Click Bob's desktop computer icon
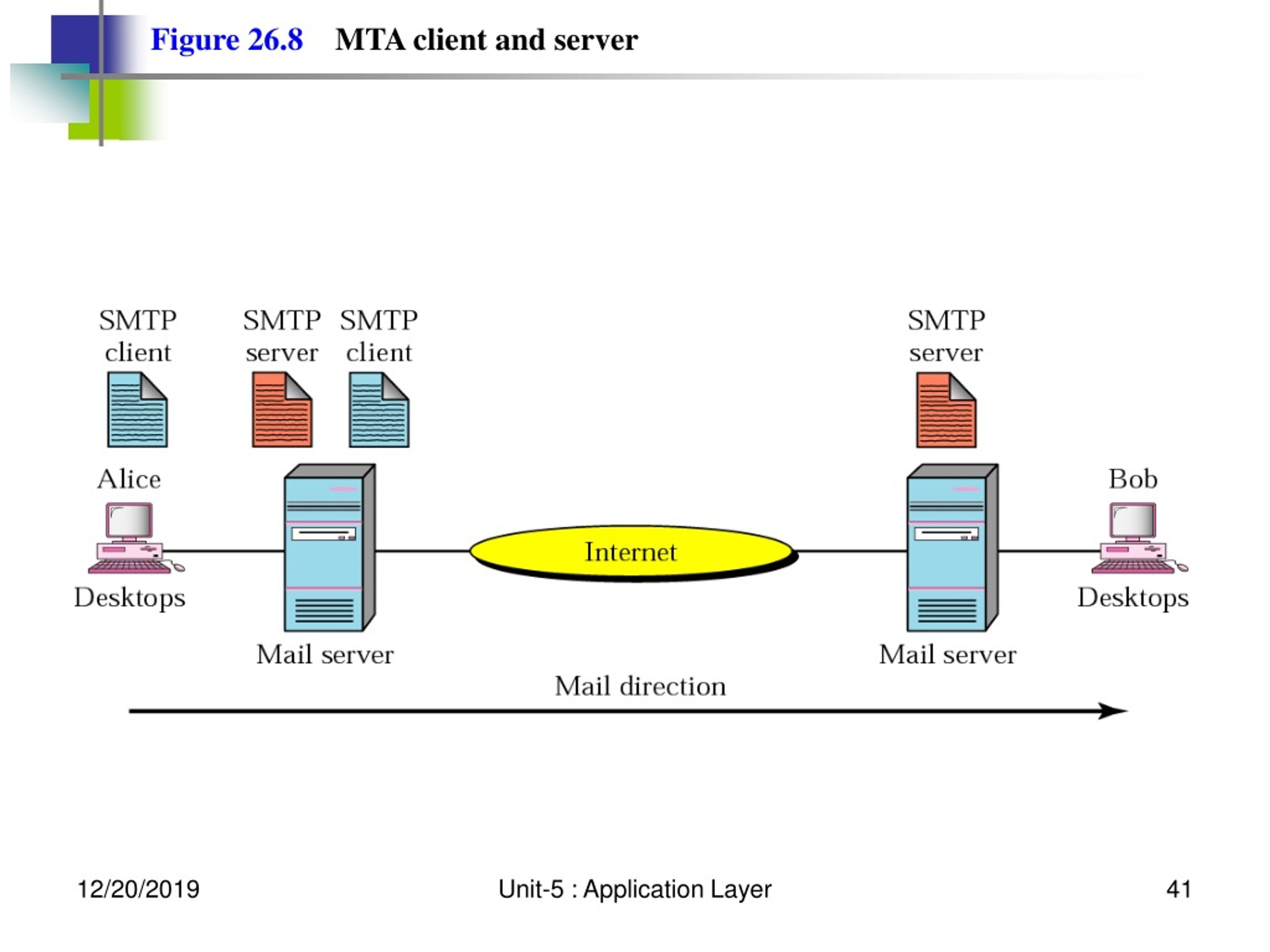 pos(1139,538)
